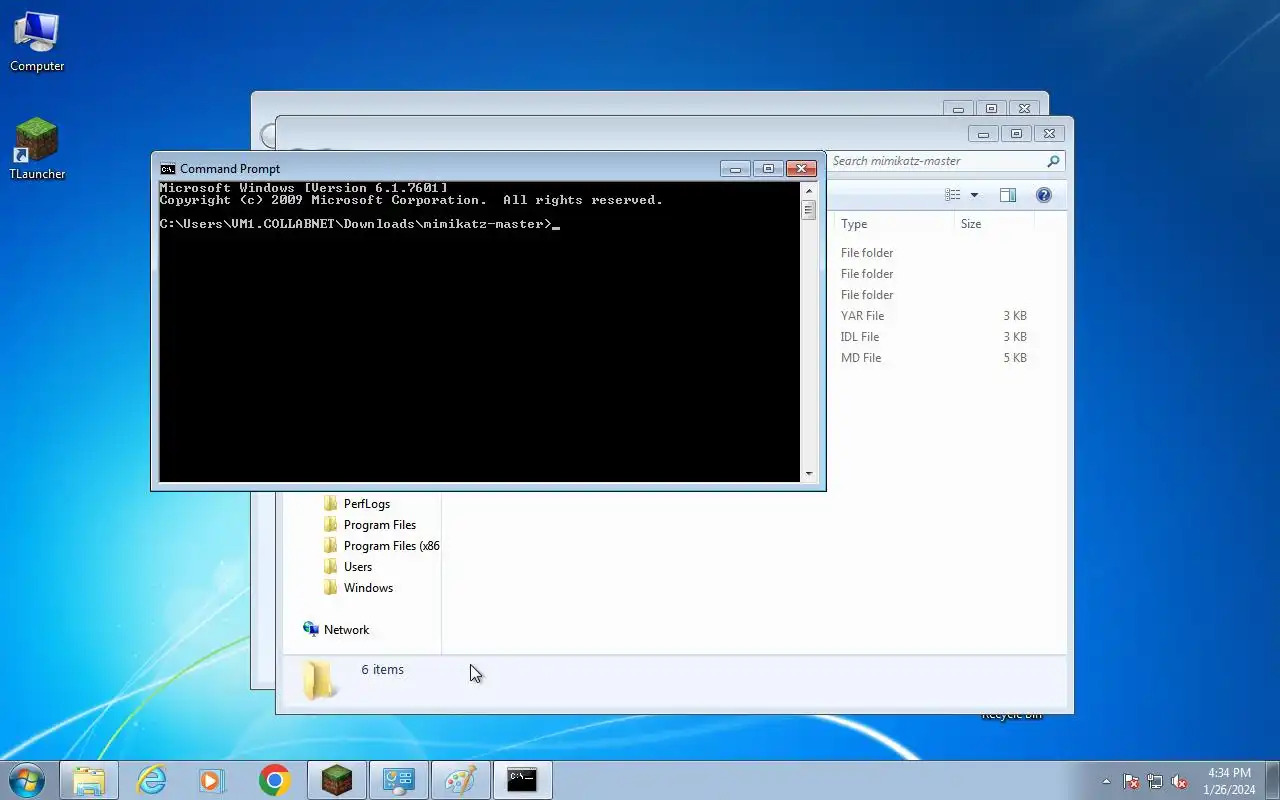Select Program Files in the navigation tree
Screen dimensions: 1280x800
(380, 525)
